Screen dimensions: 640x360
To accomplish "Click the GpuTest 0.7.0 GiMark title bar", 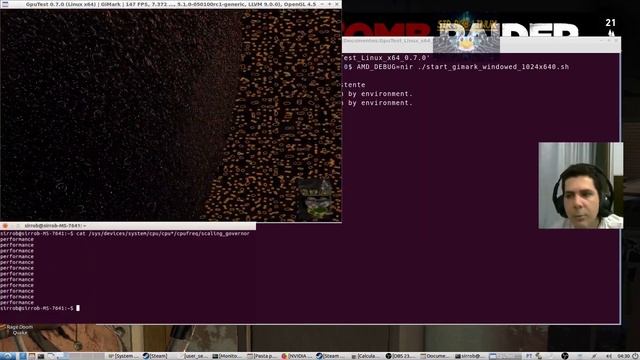I will click(x=171, y=4).
